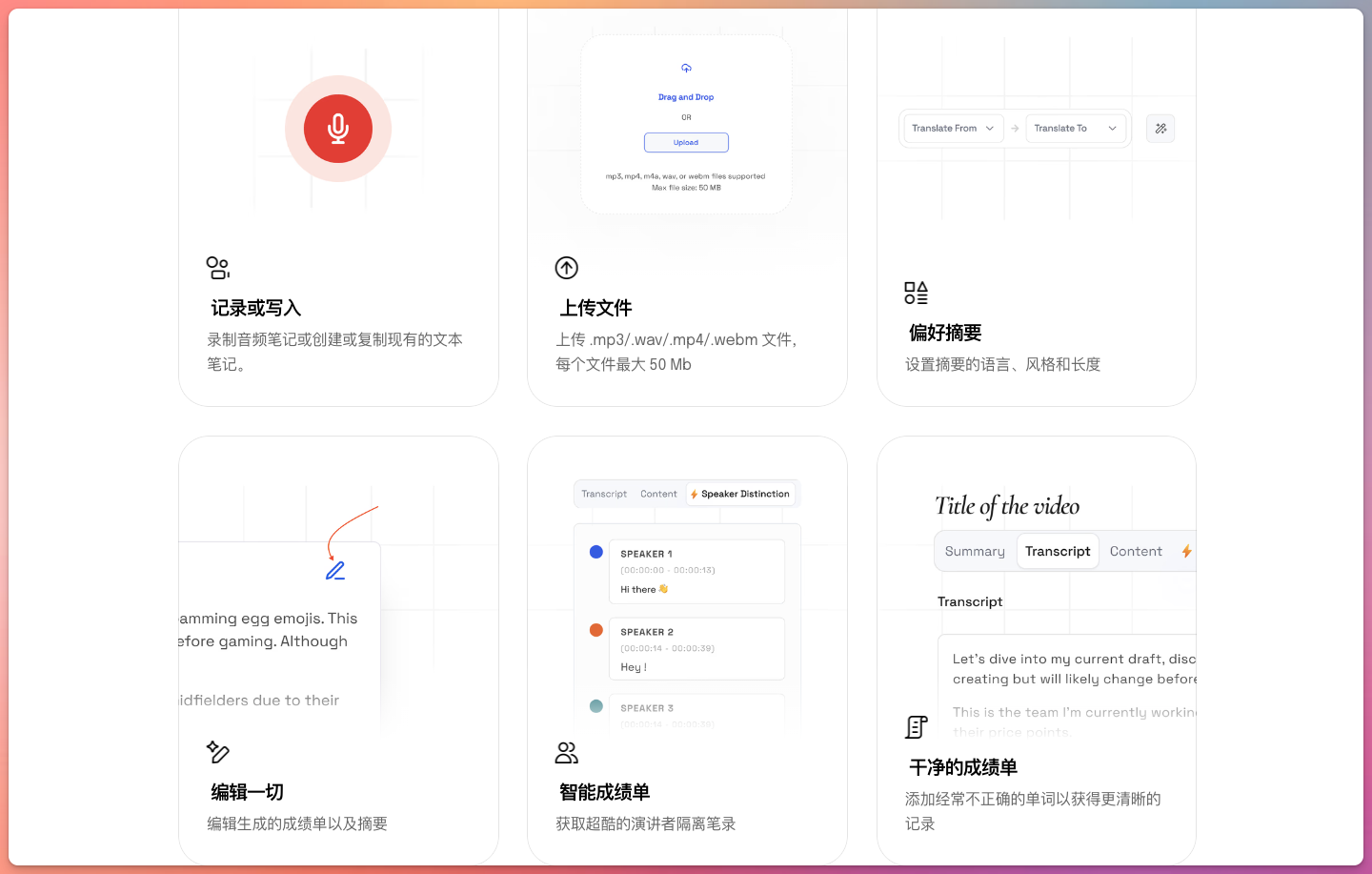Switch to the Summary tab under Title of the video

pyautogui.click(x=975, y=551)
